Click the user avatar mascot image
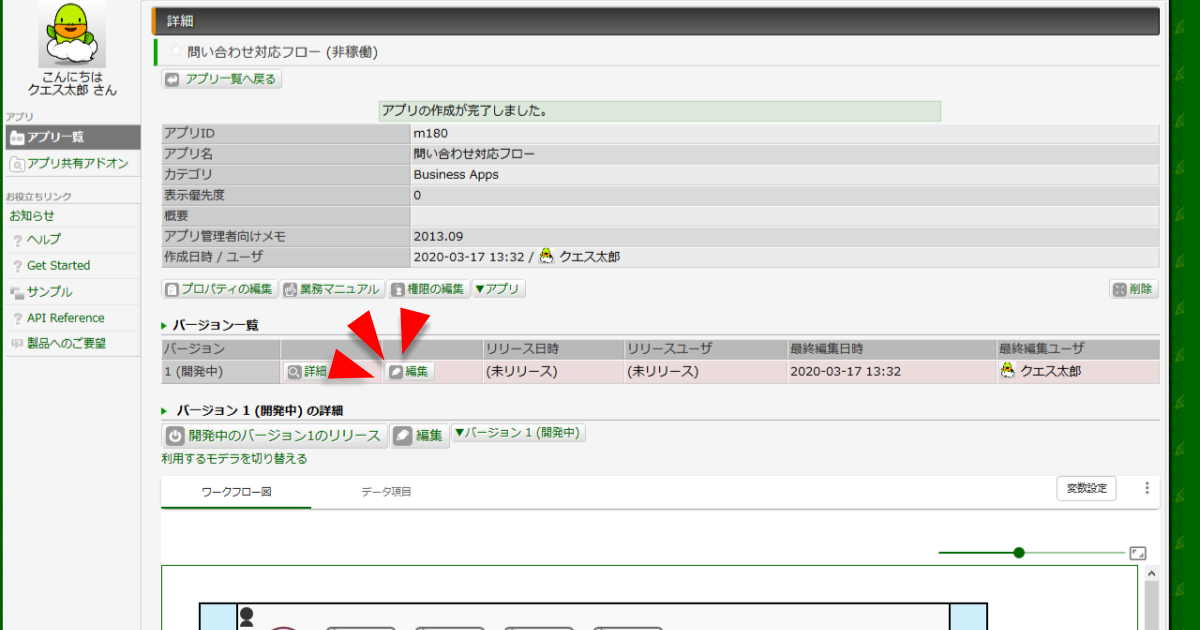Screen dimensions: 1200x630 pos(72,34)
